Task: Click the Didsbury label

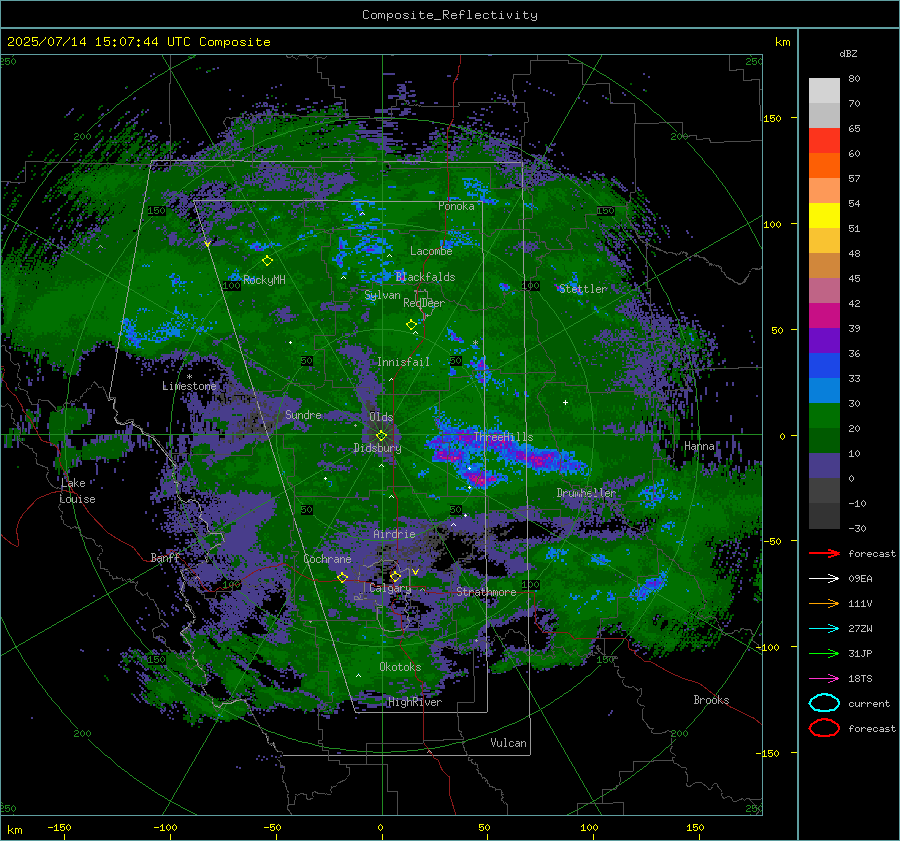Action: (x=377, y=448)
